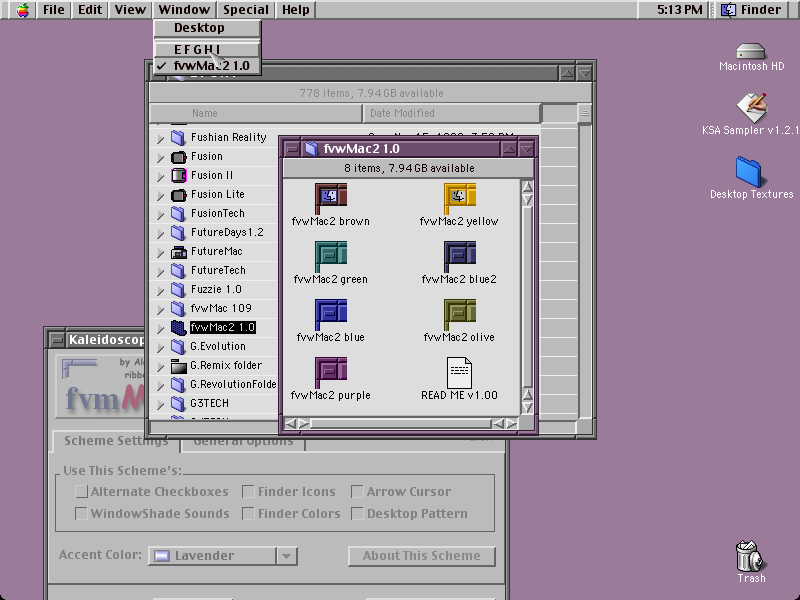Expand the Fuzzie 1.0 folder triangle

pyautogui.click(x=160, y=290)
